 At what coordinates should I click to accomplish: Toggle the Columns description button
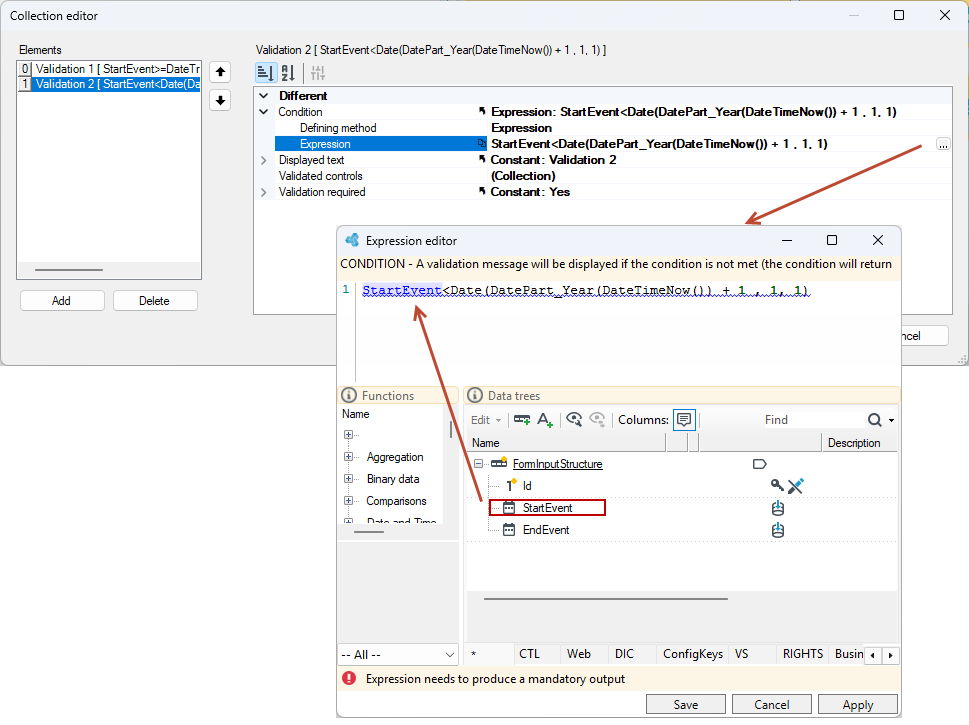pos(684,420)
